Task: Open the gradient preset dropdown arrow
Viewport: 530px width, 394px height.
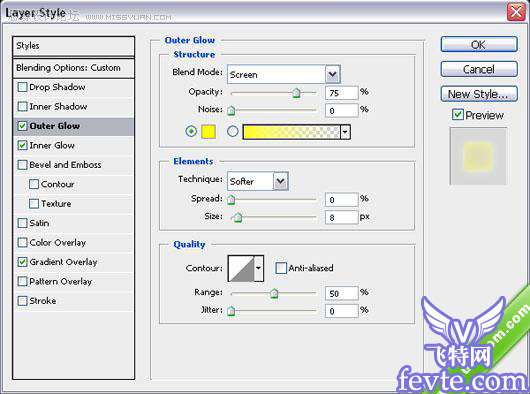Action: (x=345, y=132)
